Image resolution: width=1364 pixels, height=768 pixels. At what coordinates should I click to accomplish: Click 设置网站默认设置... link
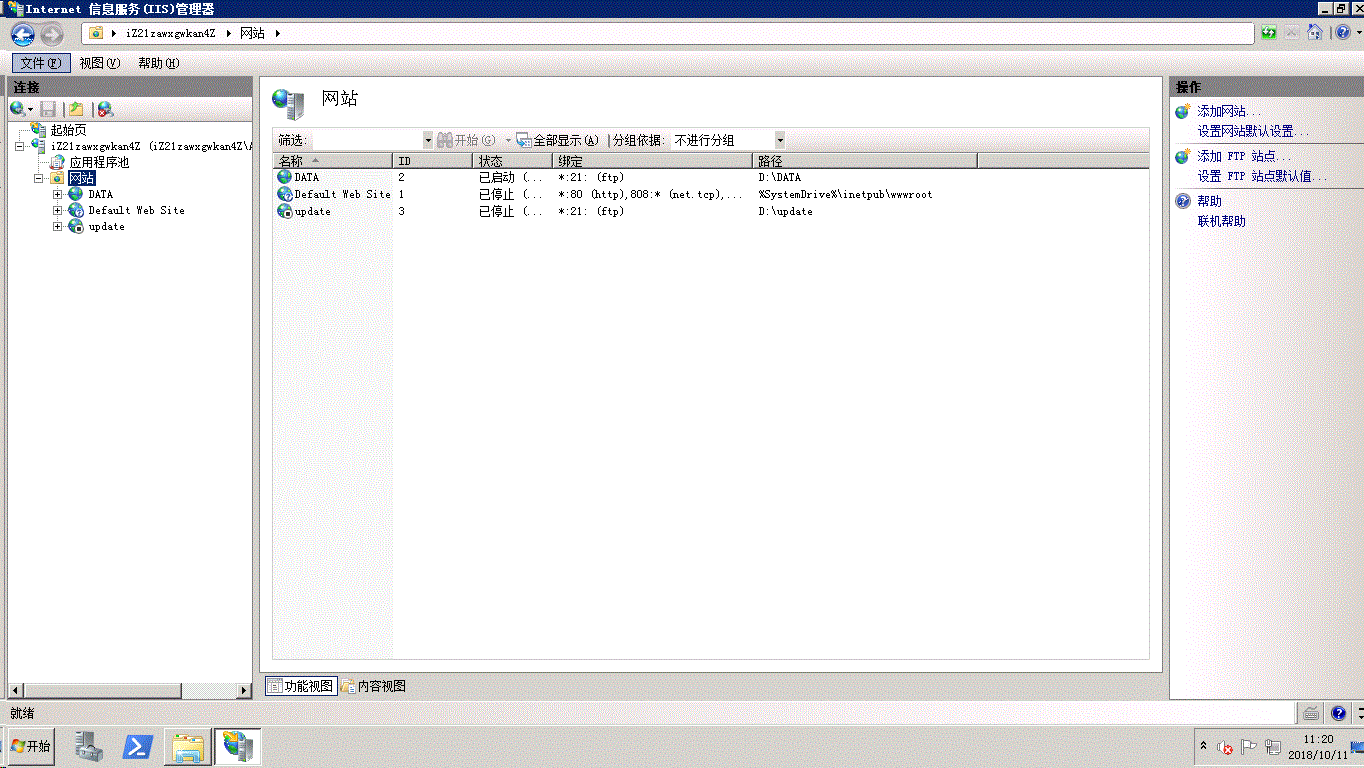1253,131
